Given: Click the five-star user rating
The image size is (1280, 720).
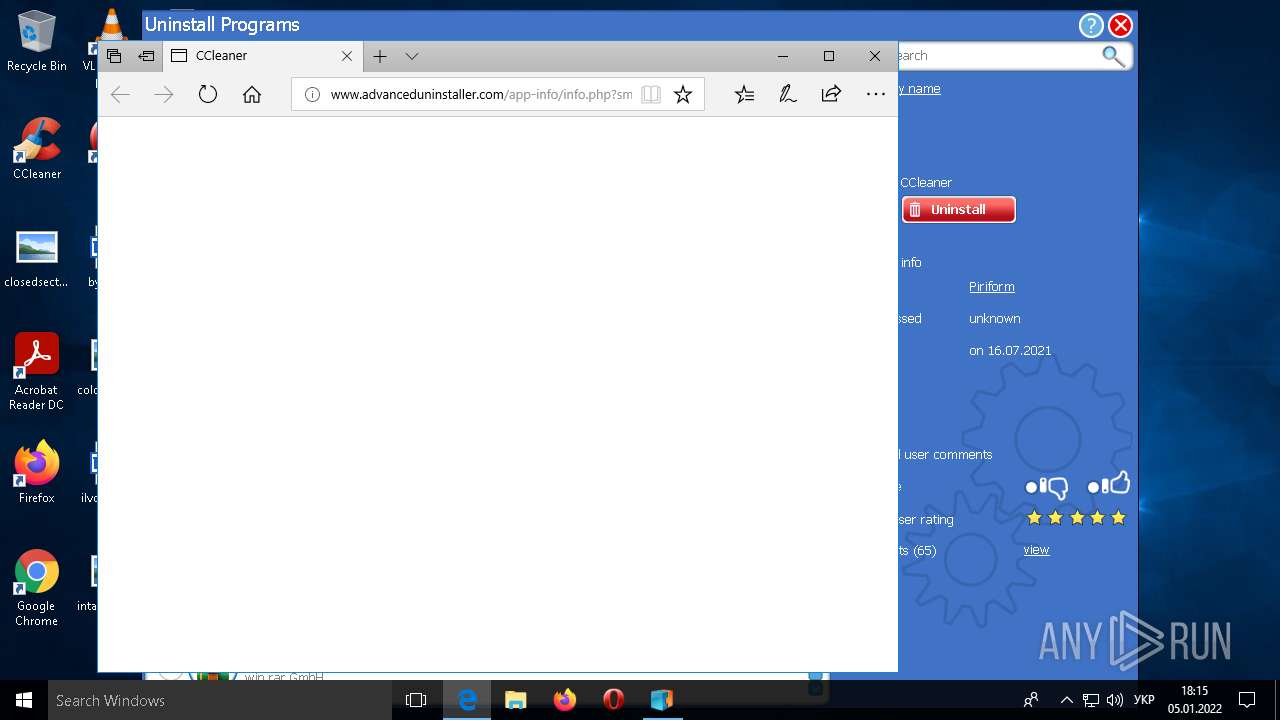Looking at the screenshot, I should coord(1076,518).
